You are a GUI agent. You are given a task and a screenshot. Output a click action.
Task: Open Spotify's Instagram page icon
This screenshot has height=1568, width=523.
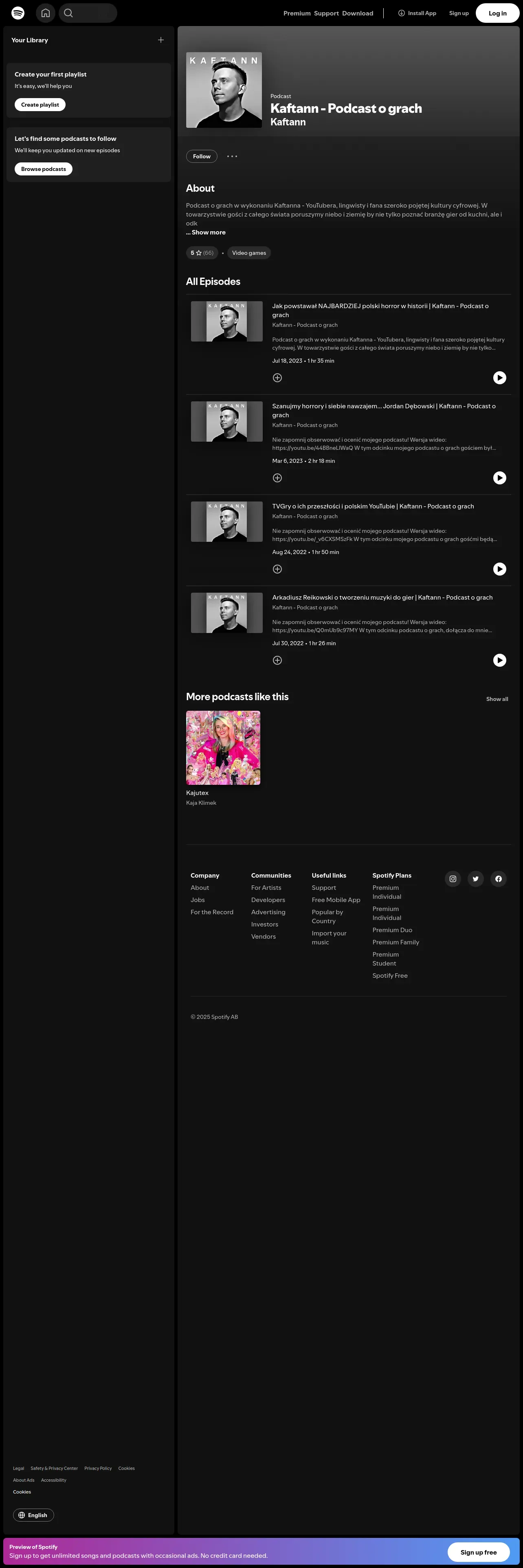(453, 879)
